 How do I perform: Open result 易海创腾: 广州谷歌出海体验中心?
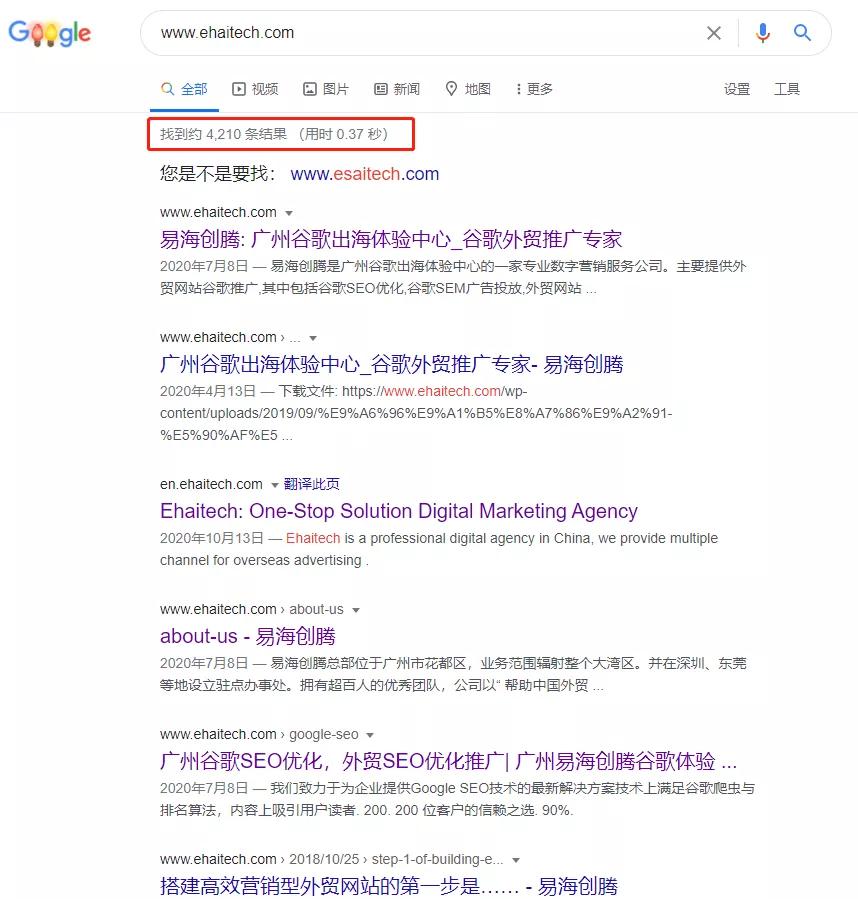pos(391,239)
